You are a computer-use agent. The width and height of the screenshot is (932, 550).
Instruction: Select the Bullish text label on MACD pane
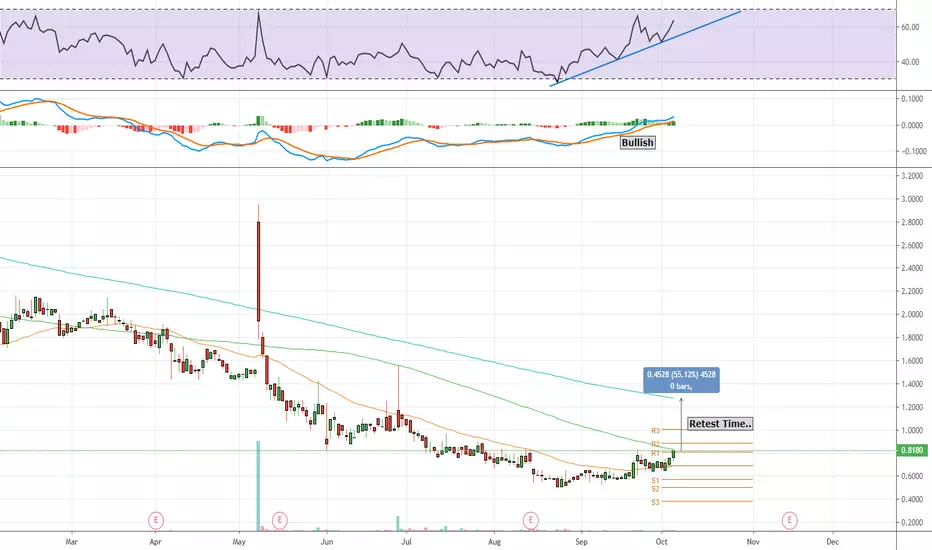point(637,143)
